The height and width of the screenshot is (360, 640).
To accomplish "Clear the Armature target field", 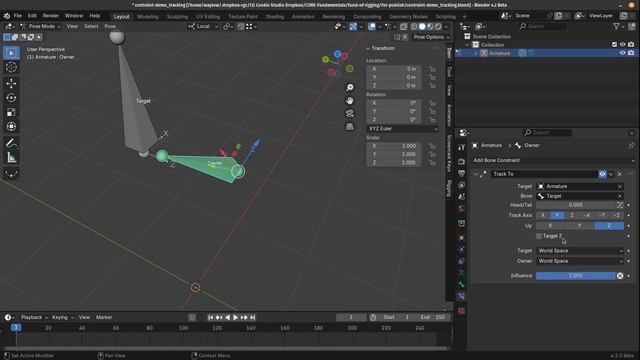I will (620, 187).
